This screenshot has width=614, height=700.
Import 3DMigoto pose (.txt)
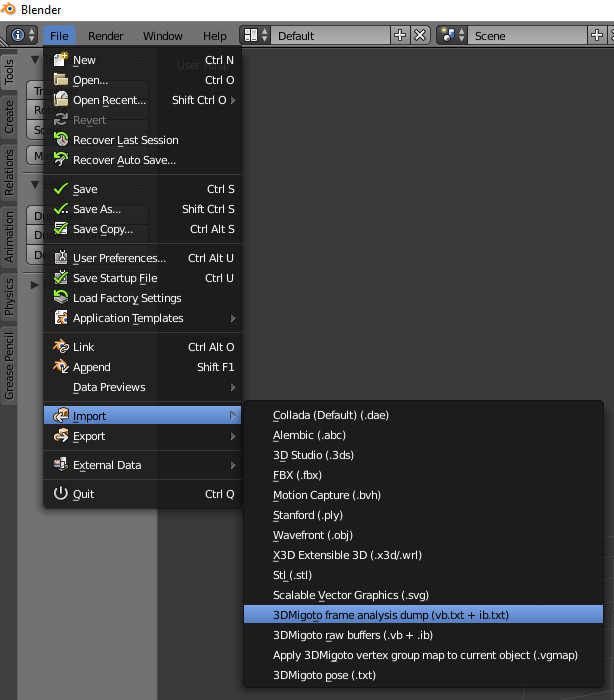[423, 675]
